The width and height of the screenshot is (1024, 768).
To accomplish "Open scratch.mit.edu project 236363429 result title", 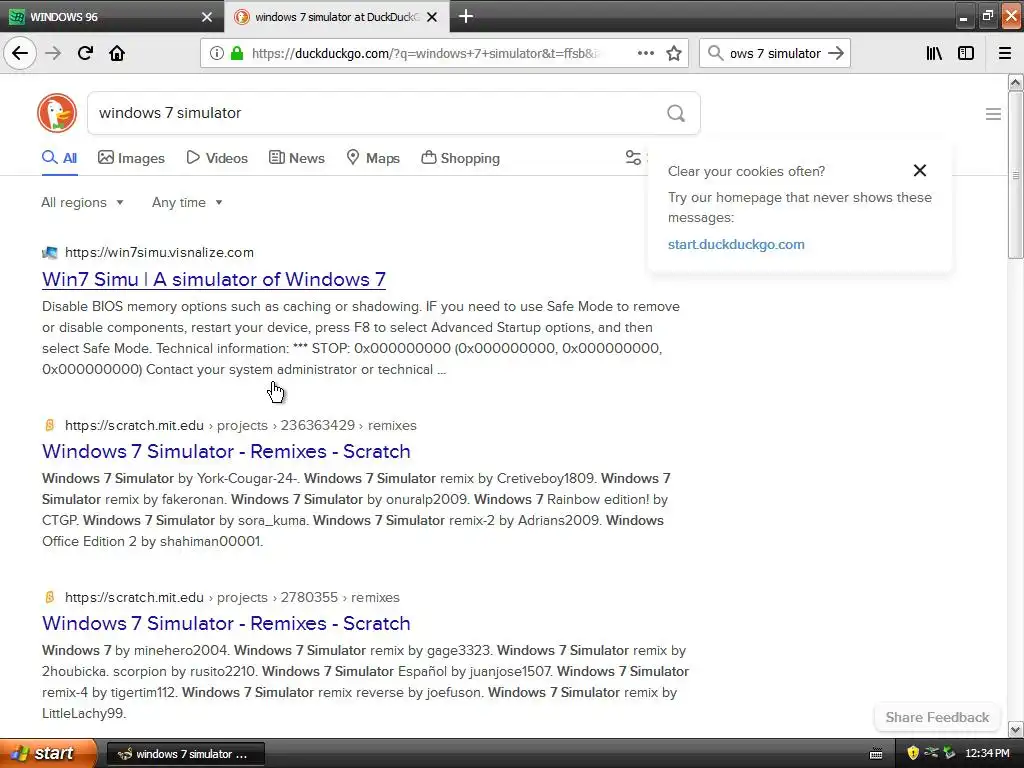I will 226,451.
